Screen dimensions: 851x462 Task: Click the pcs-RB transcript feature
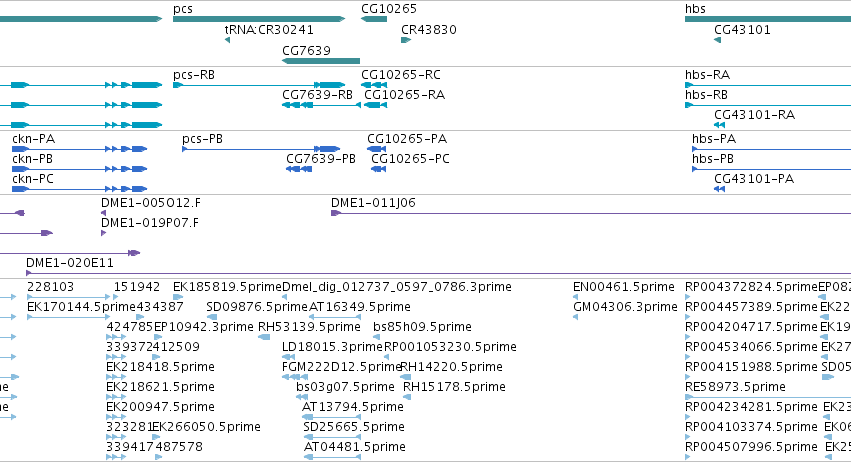259,85
